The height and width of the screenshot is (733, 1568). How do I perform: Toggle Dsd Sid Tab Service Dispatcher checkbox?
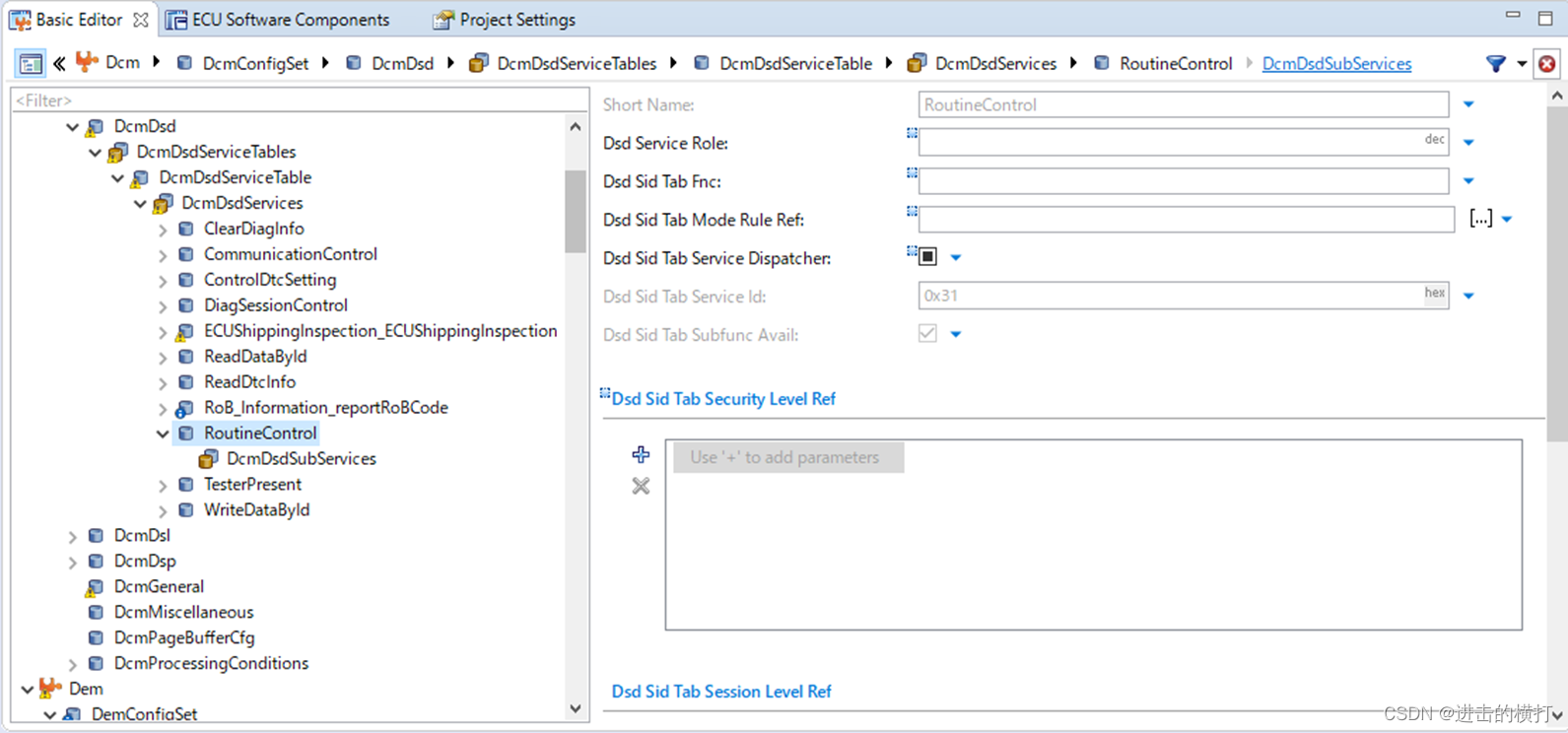(927, 257)
